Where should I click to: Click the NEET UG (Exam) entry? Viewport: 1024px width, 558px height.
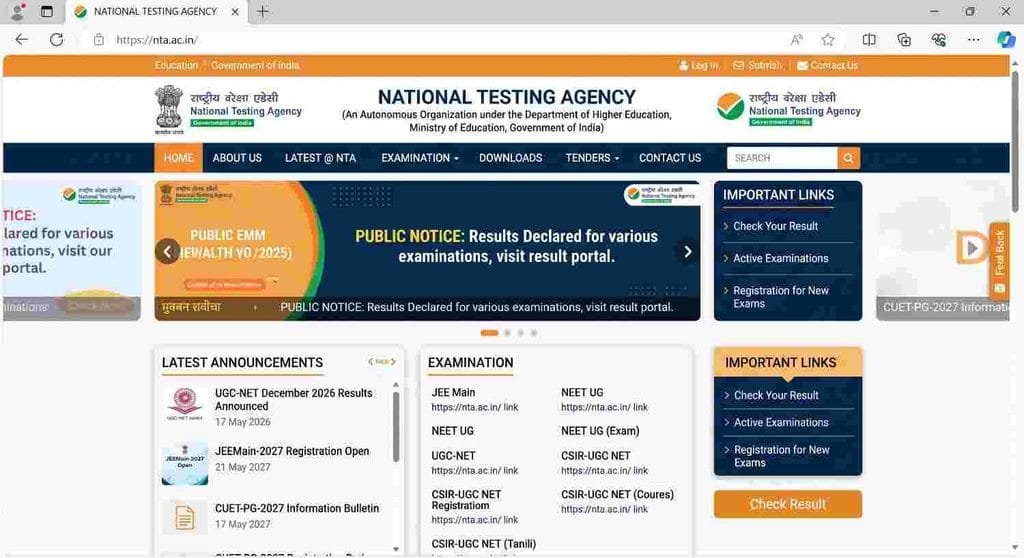(600, 431)
